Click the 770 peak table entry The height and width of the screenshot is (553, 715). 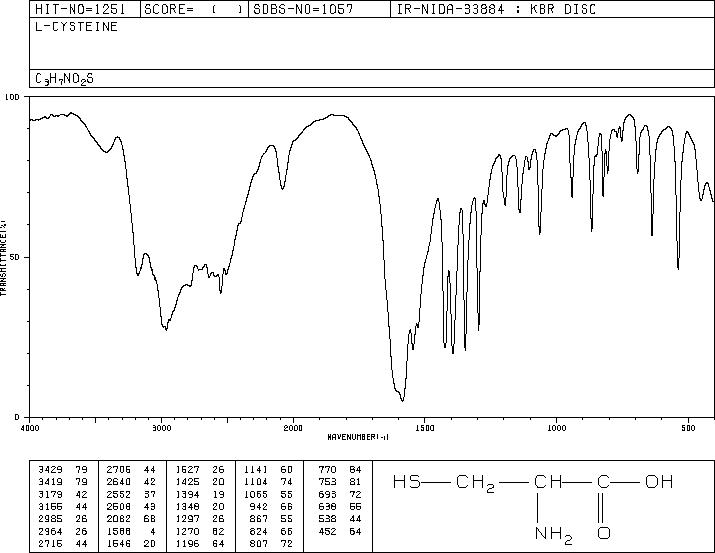point(327,470)
